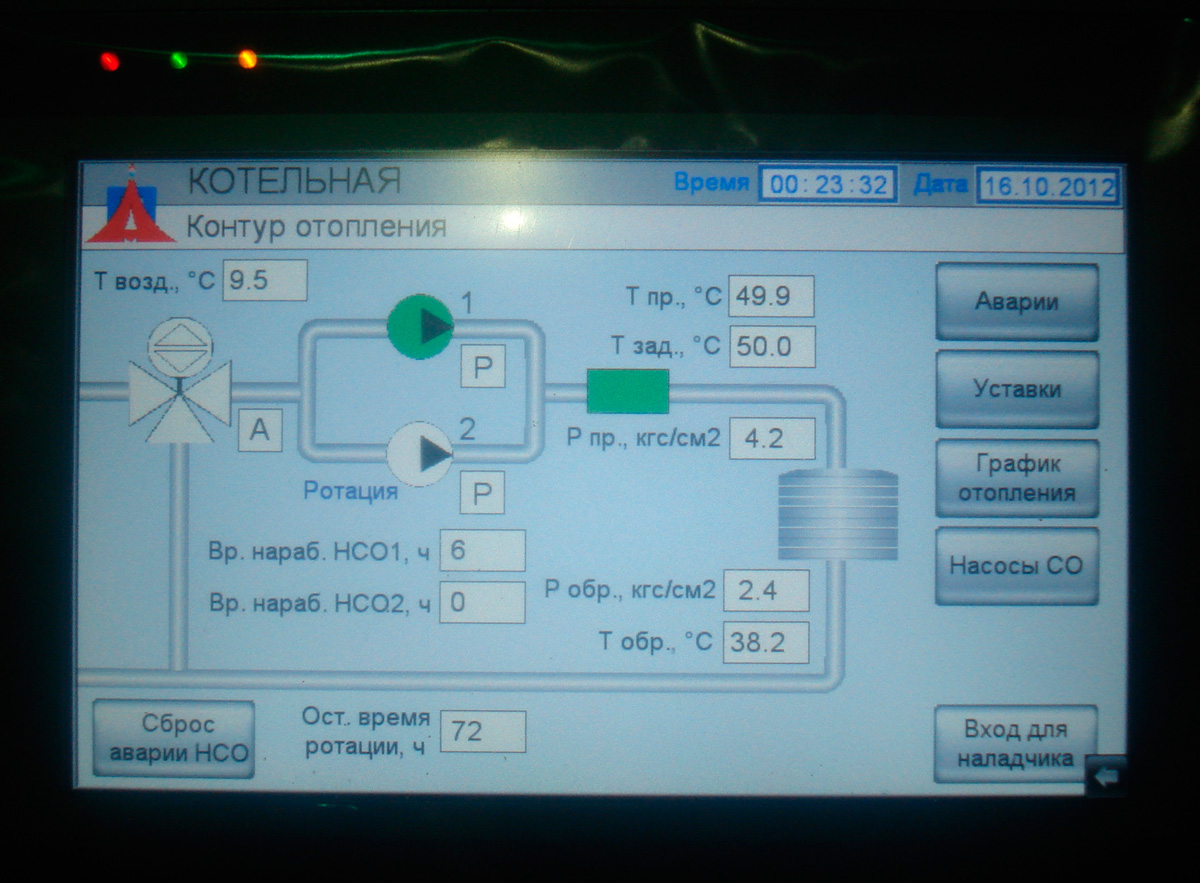This screenshot has height=883, width=1200.
Task: Click the green running pump 1 icon
Action: click(421, 326)
